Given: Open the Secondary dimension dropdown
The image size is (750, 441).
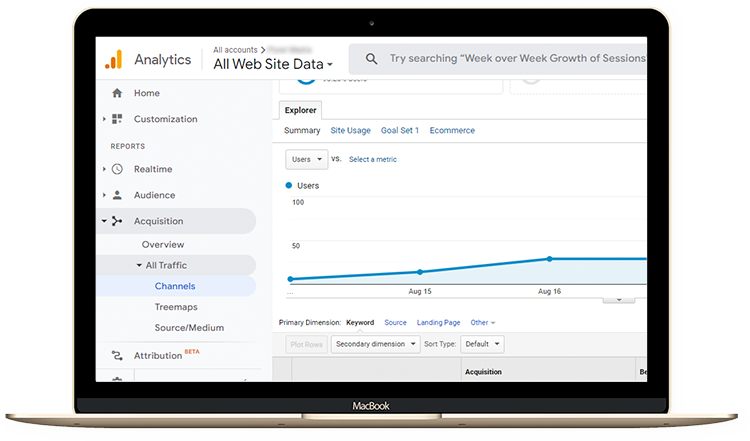Looking at the screenshot, I should (x=375, y=344).
